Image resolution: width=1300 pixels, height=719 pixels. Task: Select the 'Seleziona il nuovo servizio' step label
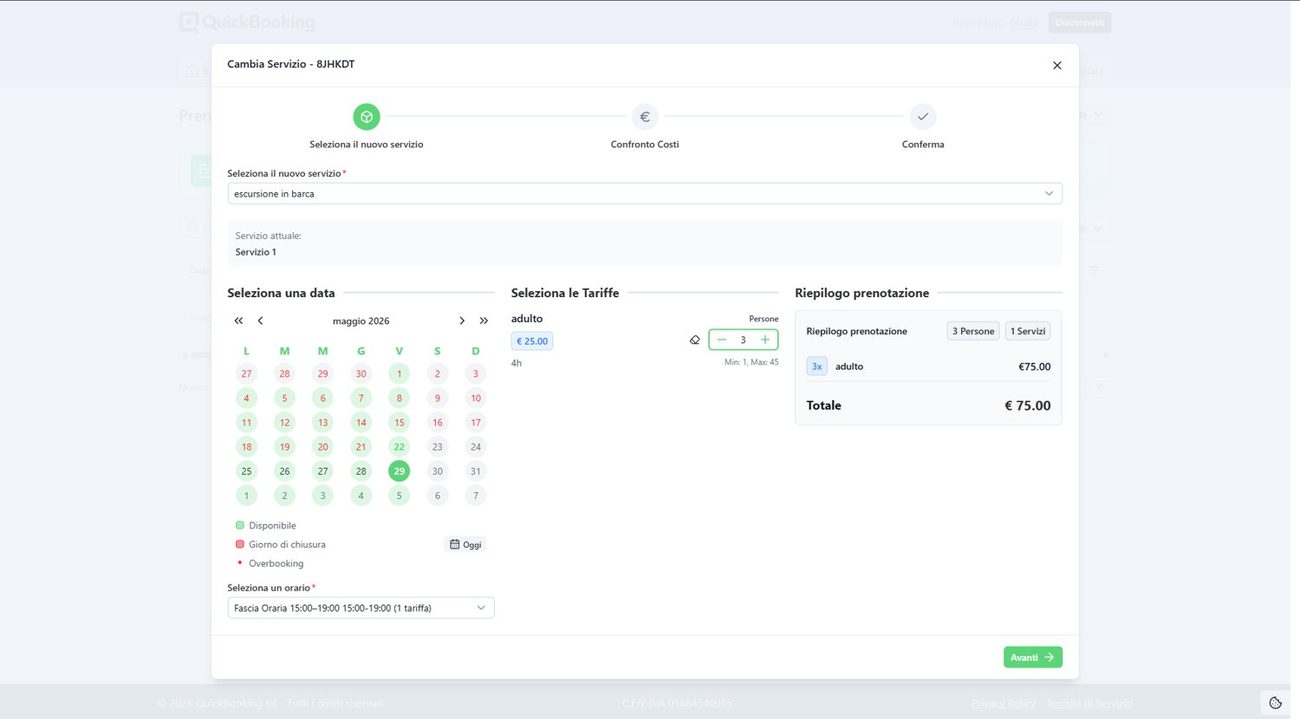(366, 144)
